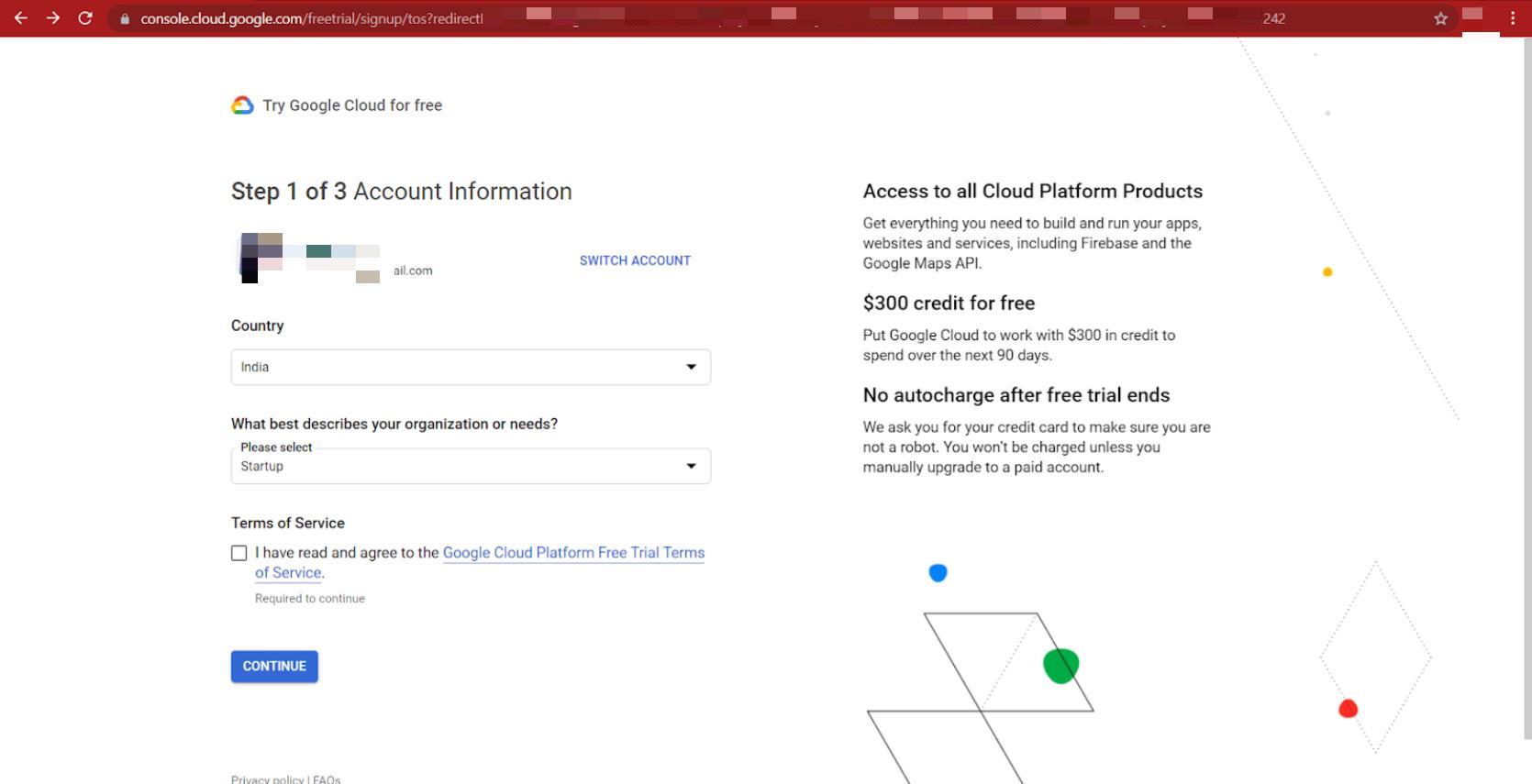Open the Chrome three-dot menu
This screenshot has height=784, width=1532.
1513,18
